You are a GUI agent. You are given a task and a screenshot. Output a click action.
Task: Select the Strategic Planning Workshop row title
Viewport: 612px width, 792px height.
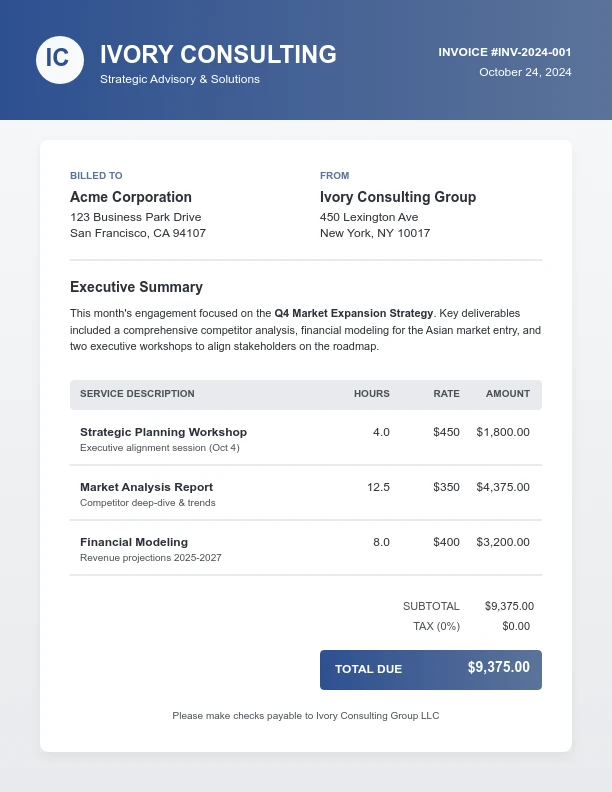(x=163, y=432)
